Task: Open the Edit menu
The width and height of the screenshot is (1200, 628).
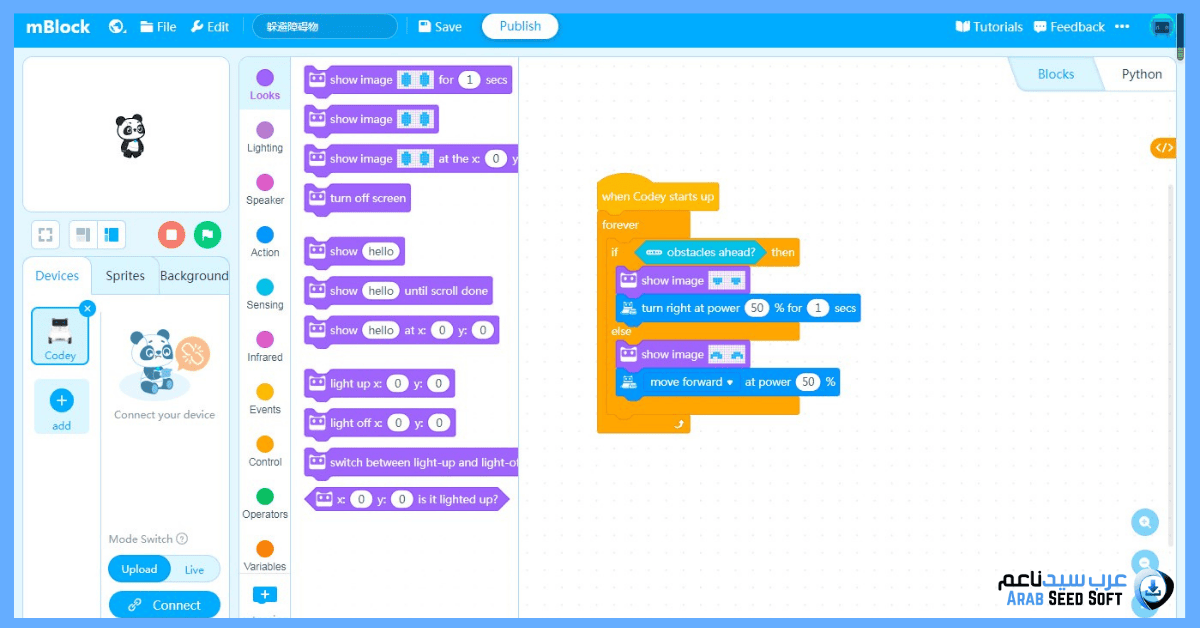Action: (210, 27)
